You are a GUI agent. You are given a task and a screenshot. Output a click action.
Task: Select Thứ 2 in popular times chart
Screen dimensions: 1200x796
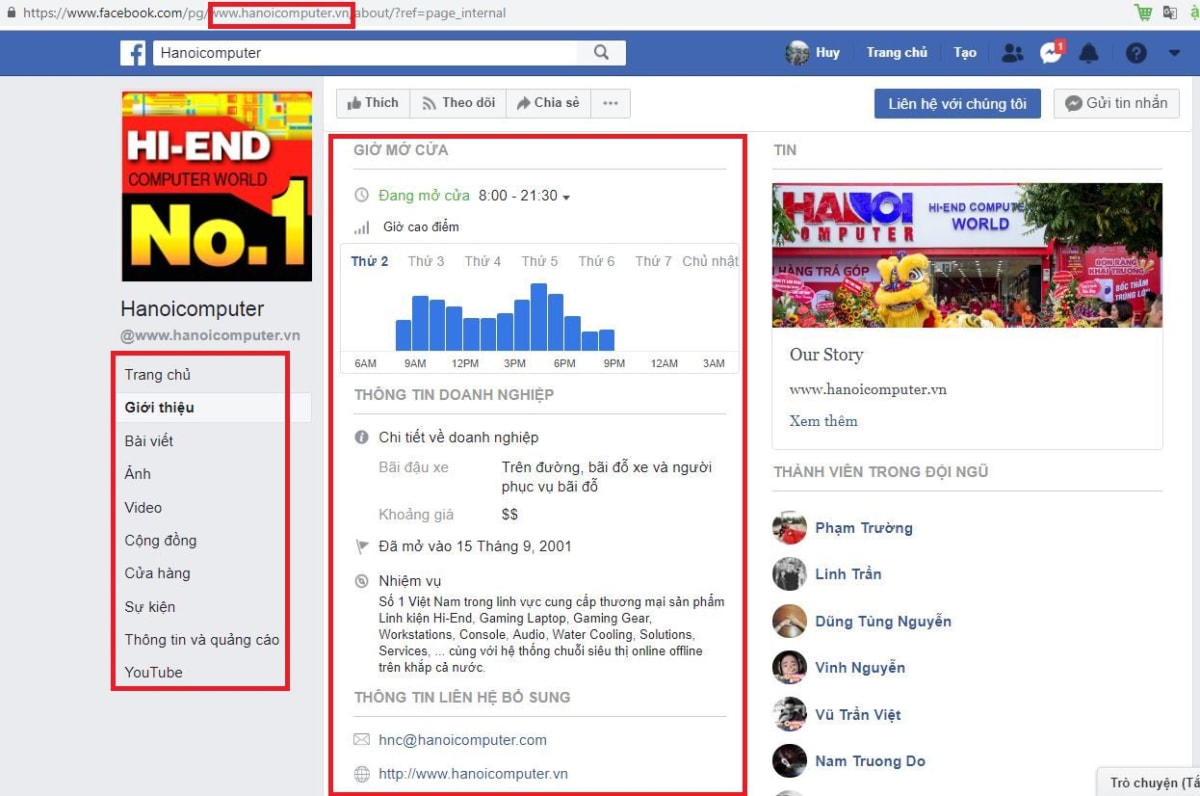point(370,261)
